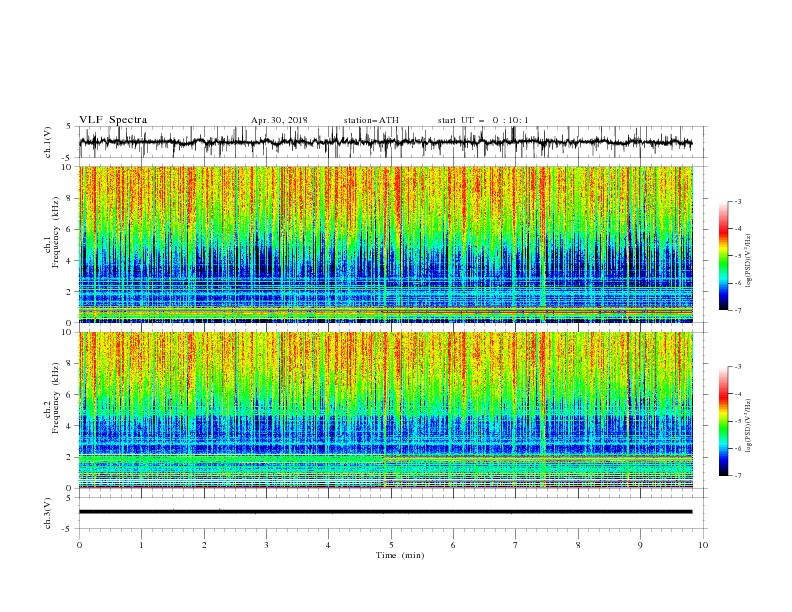Viewport: 792px width, 612px height.
Task: Click the ch.2 frequency tick "6"
Action: coord(68,395)
